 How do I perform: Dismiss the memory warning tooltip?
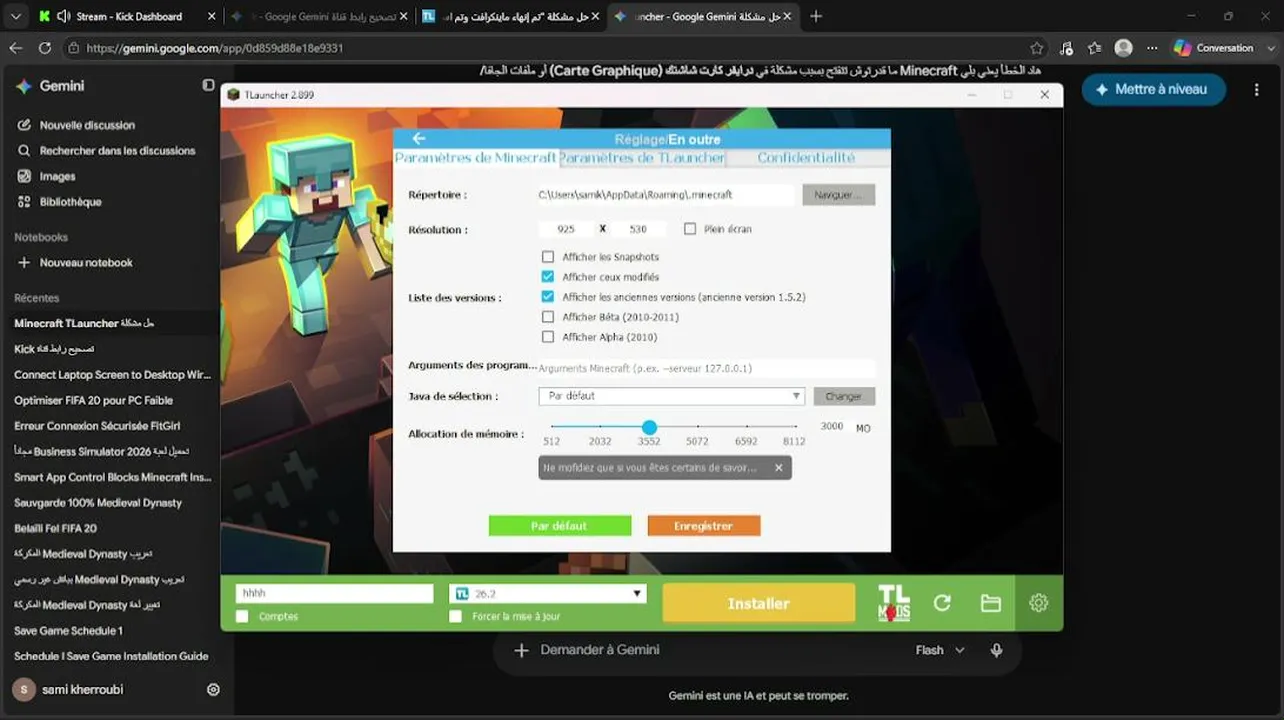pos(779,467)
